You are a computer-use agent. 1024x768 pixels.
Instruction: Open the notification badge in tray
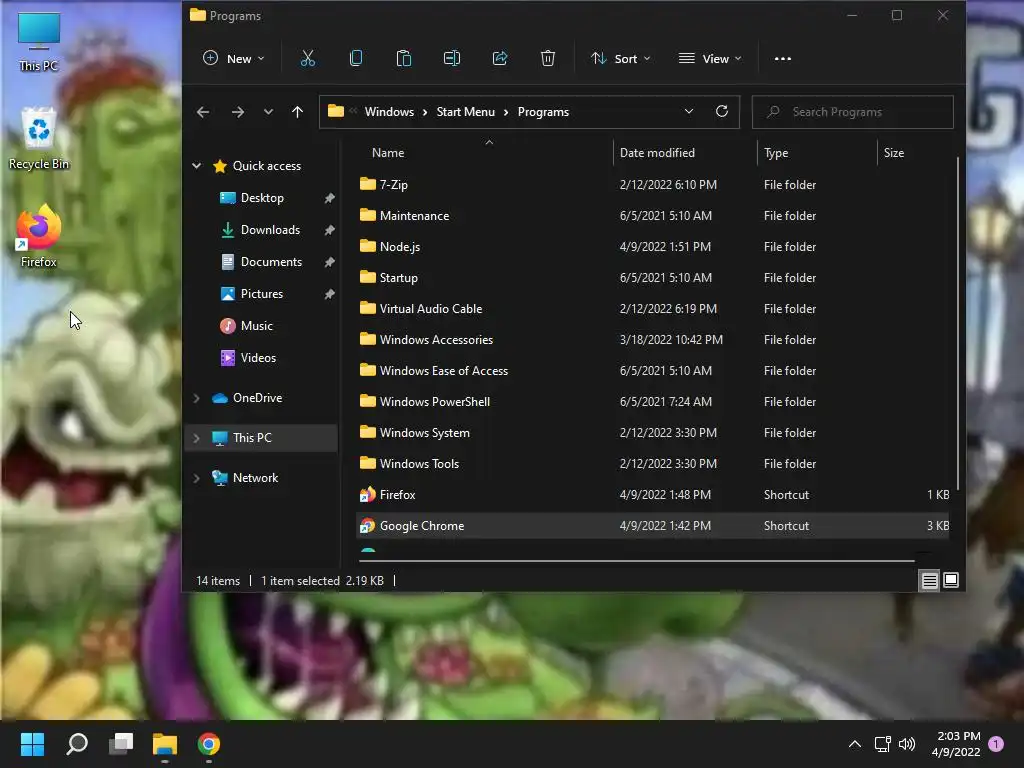(996, 744)
